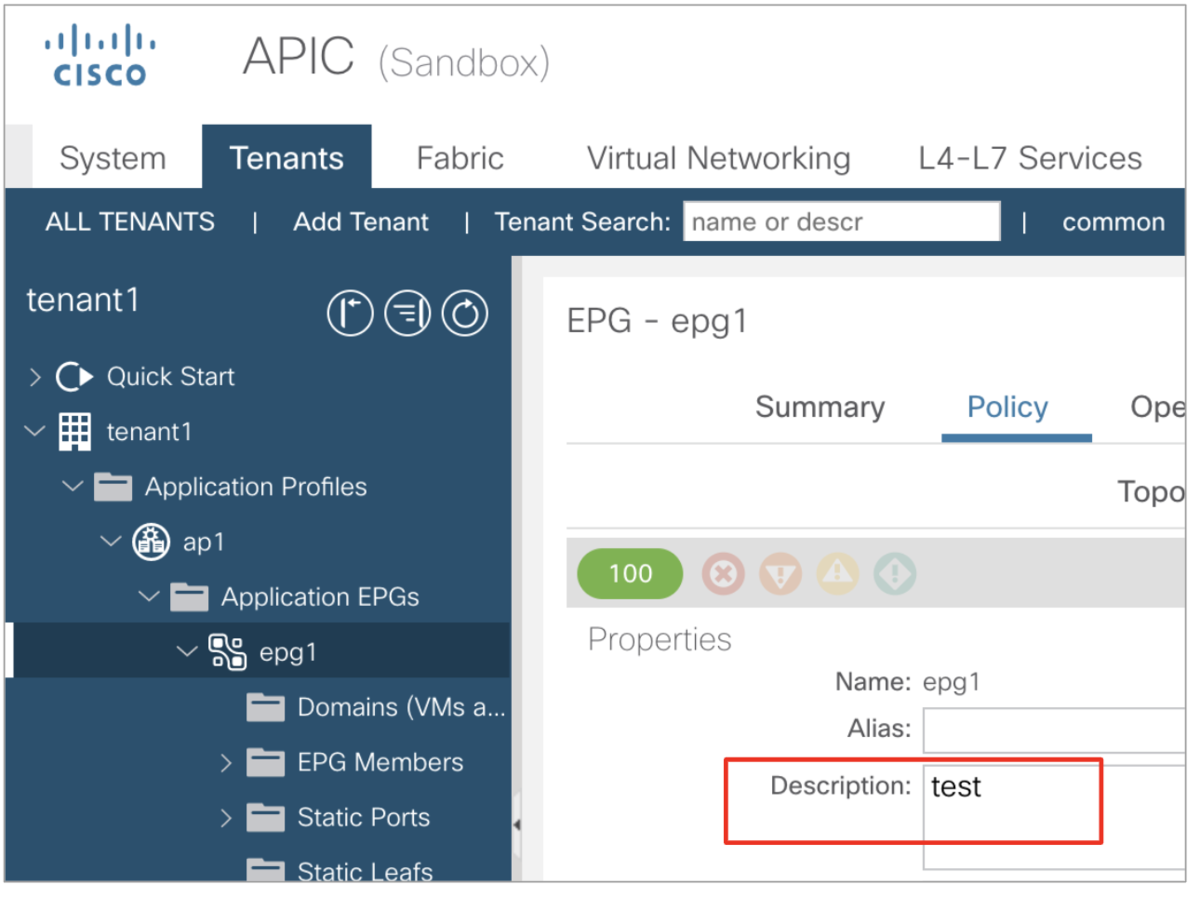
Task: Collapse the epg1 node
Action: pos(187,652)
